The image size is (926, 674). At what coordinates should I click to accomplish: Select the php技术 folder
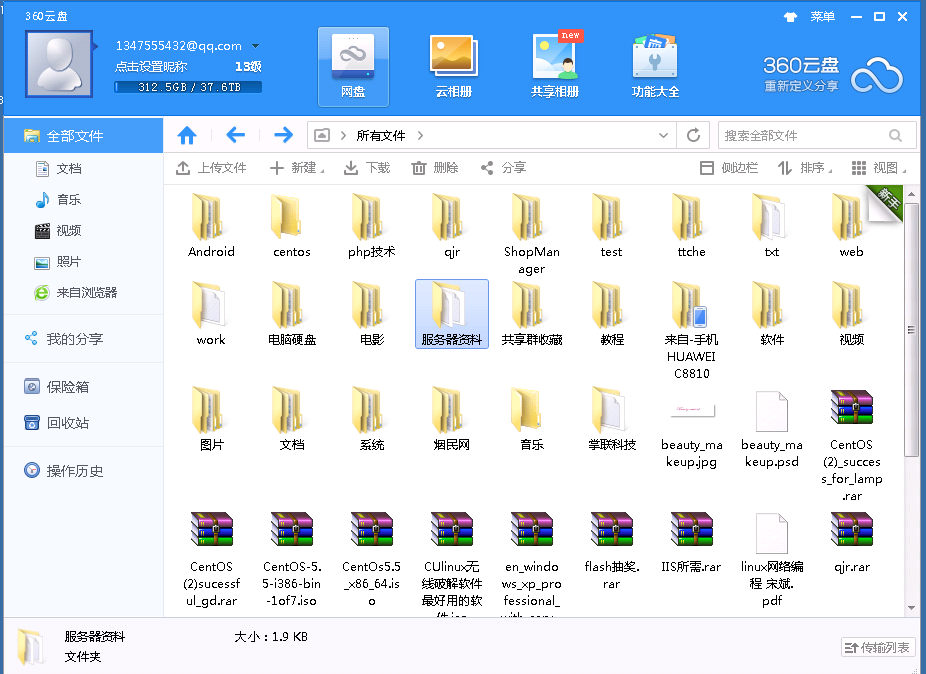(x=371, y=226)
